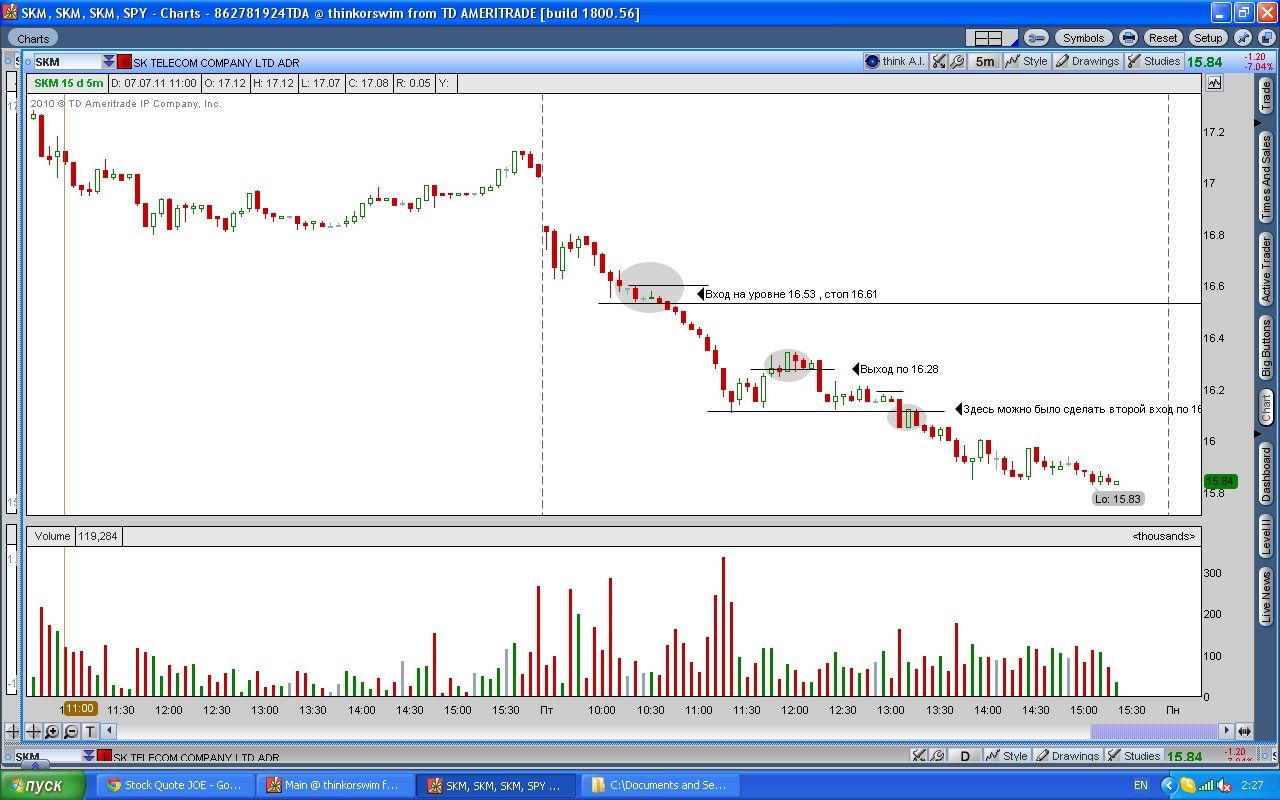This screenshot has width=1280, height=800.
Task: Open the 5m timeframe selector
Action: point(985,61)
